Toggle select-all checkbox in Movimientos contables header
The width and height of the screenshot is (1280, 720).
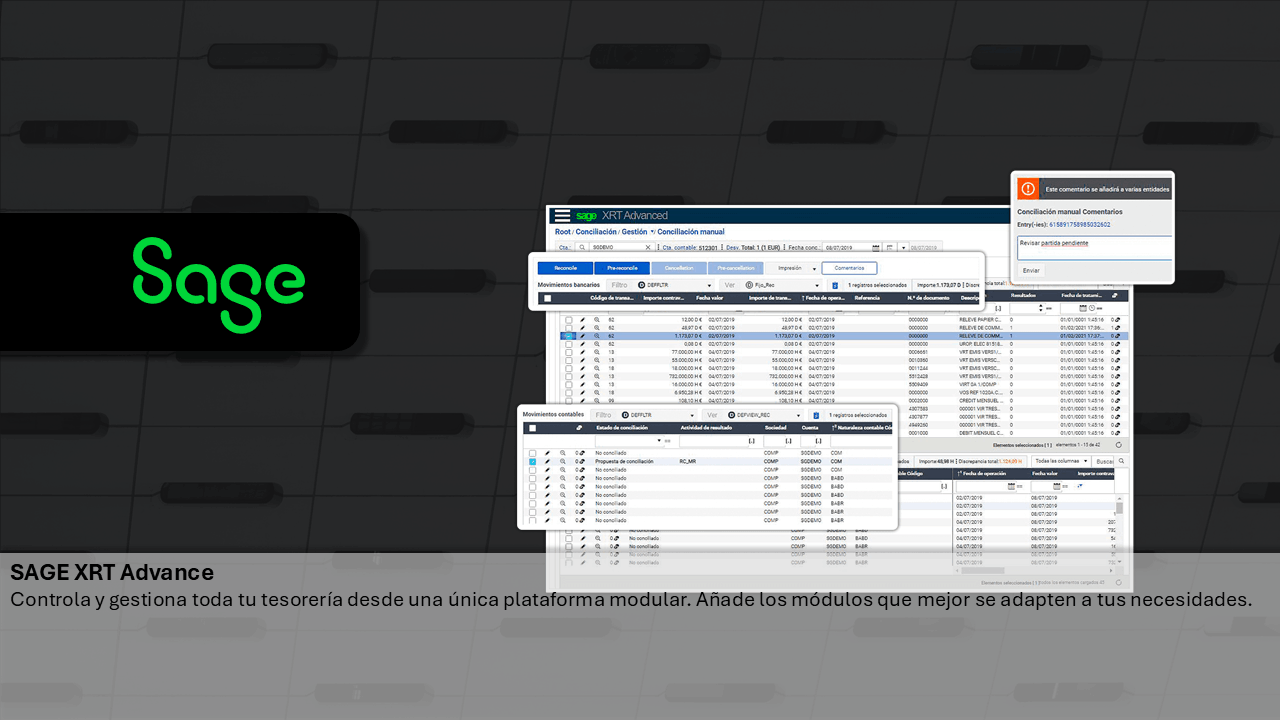pos(532,428)
